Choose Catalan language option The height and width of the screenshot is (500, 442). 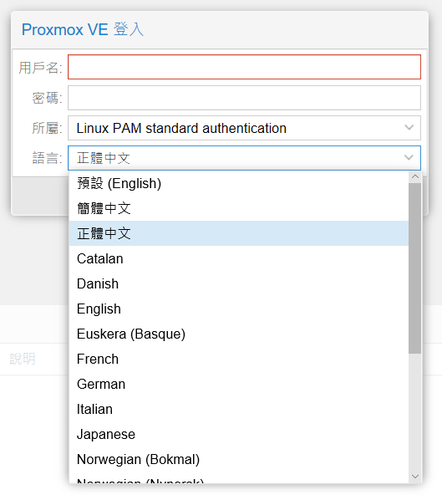click(x=239, y=259)
